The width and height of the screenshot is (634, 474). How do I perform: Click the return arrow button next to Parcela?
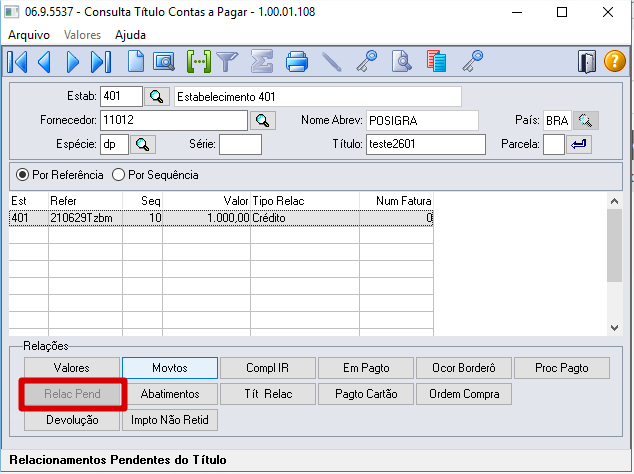pyautogui.click(x=579, y=144)
